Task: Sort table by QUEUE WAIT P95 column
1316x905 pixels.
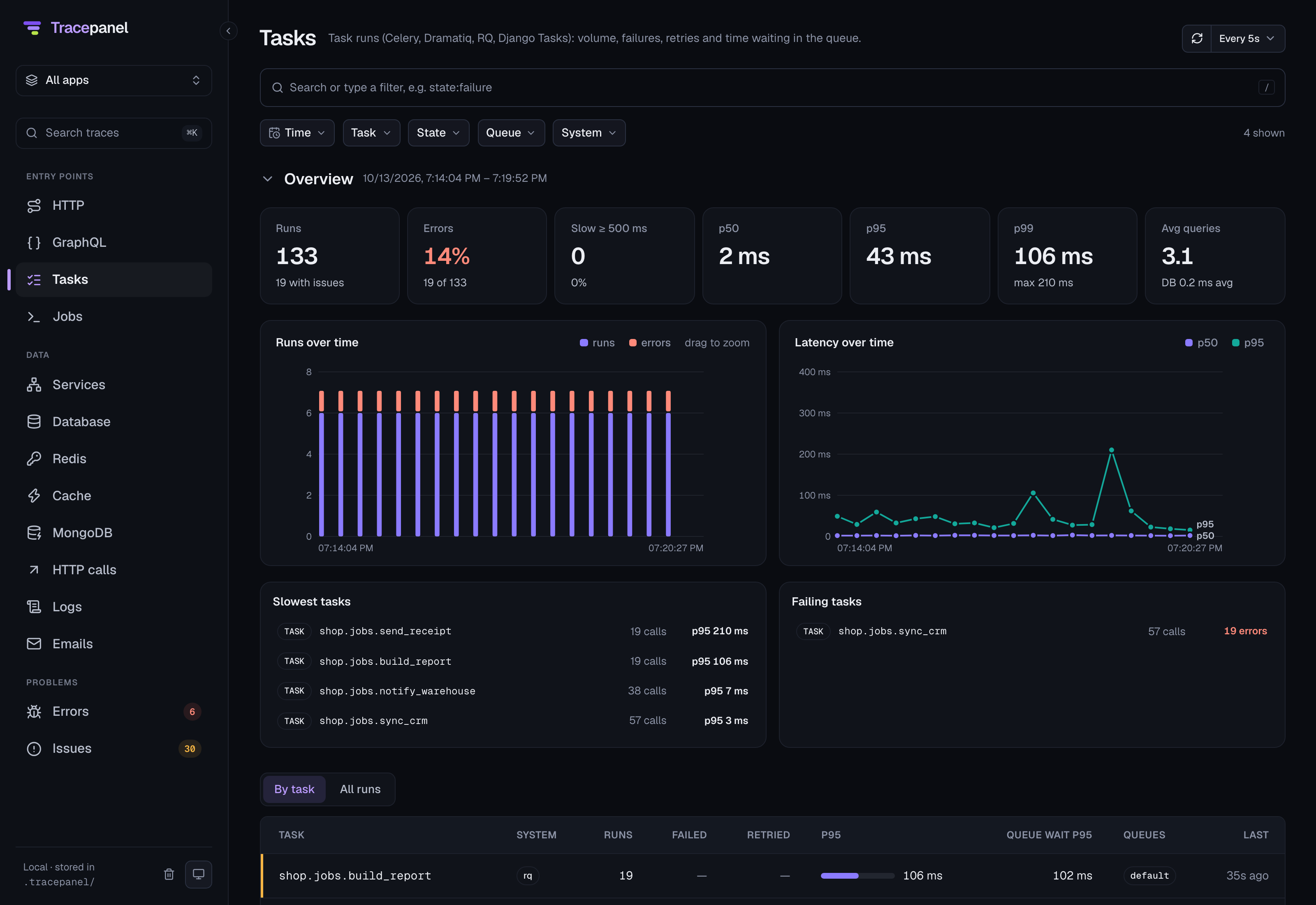Action: coord(1049,835)
